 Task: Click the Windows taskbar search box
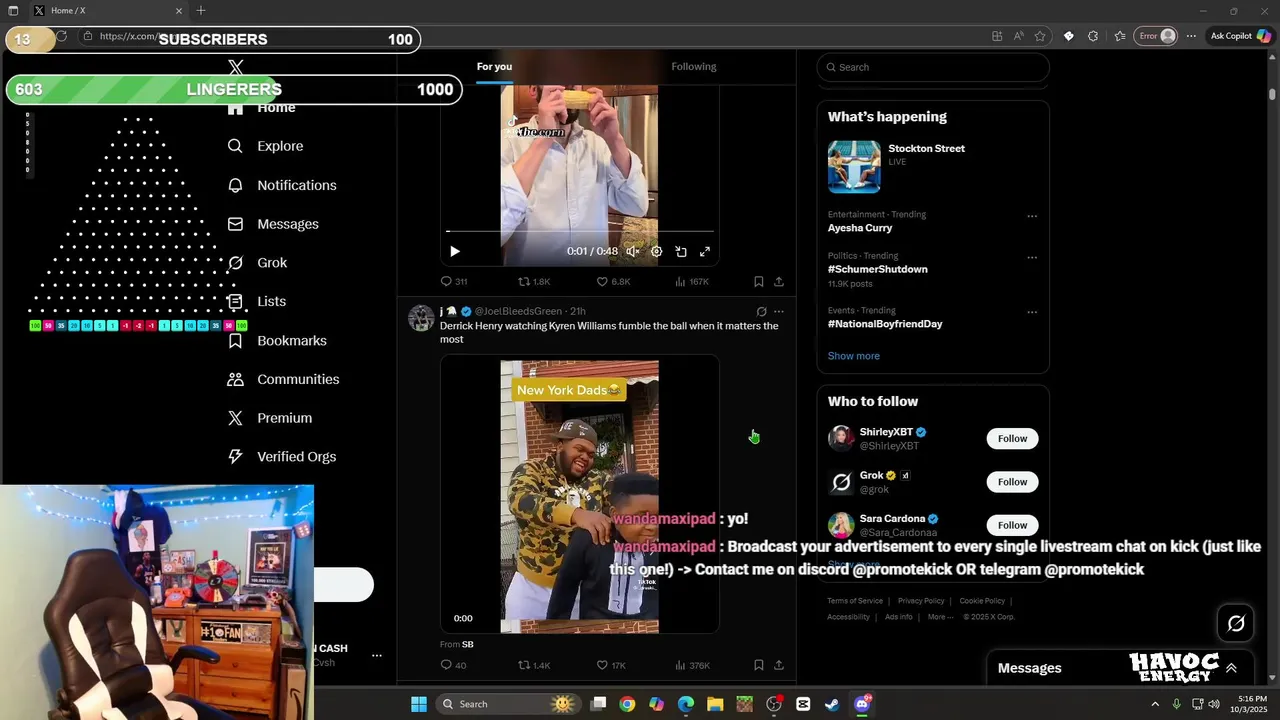pyautogui.click(x=509, y=704)
